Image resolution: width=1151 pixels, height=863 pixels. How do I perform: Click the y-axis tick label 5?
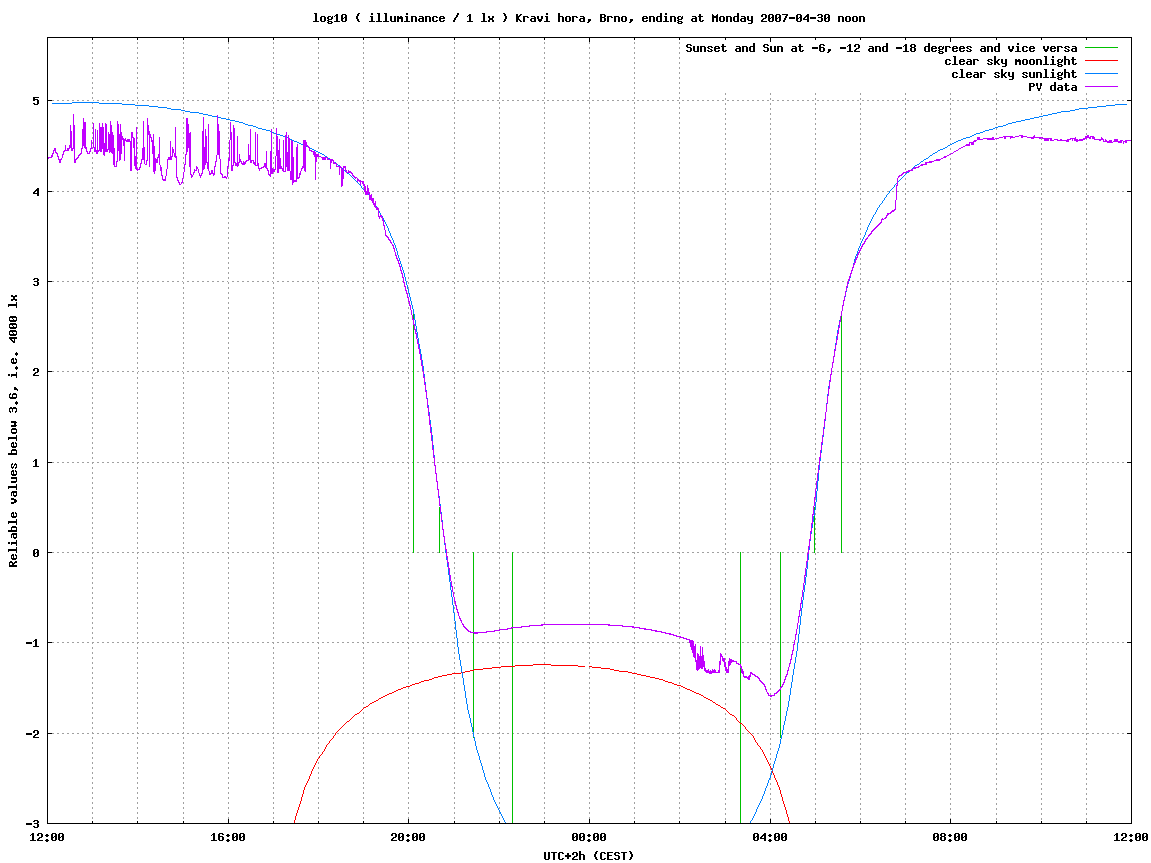tap(36, 101)
